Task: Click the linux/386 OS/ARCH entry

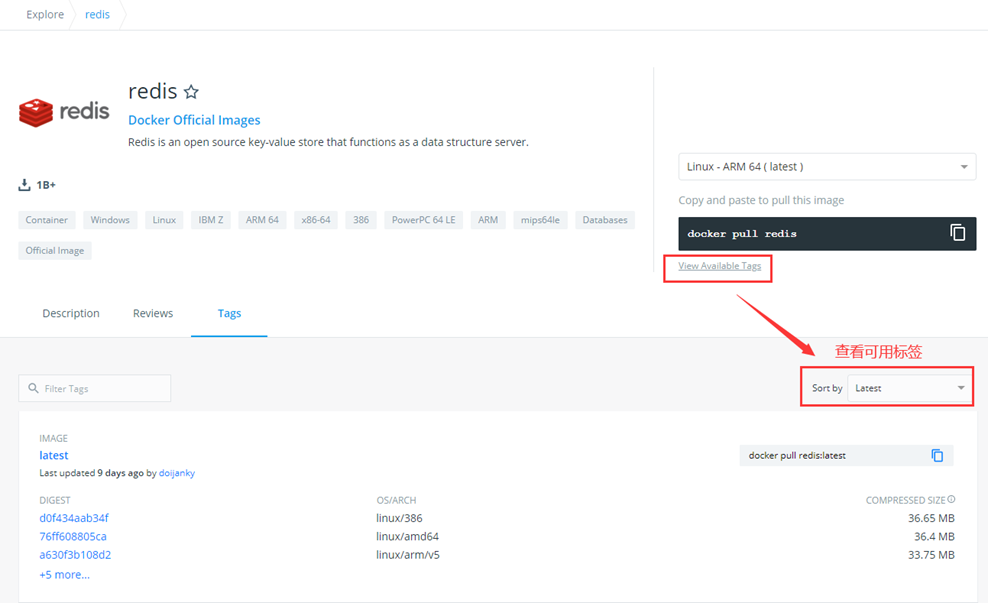Action: click(x=399, y=518)
